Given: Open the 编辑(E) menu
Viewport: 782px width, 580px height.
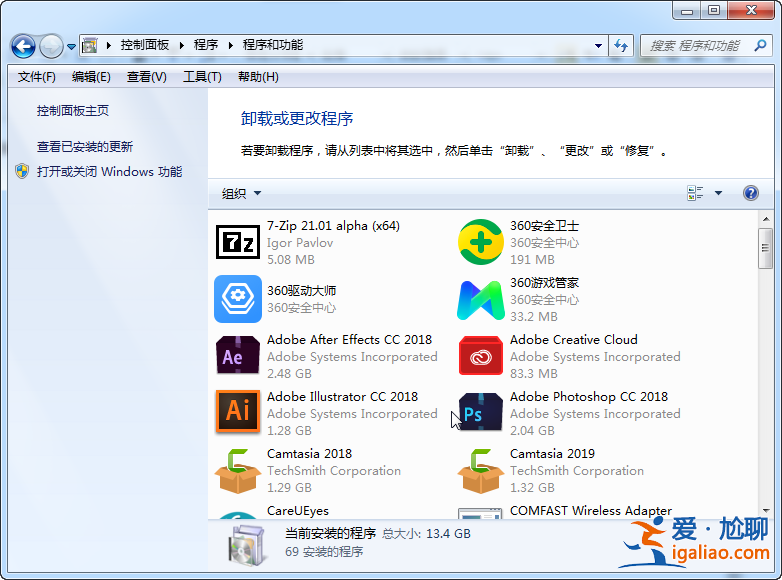Looking at the screenshot, I should point(91,77).
